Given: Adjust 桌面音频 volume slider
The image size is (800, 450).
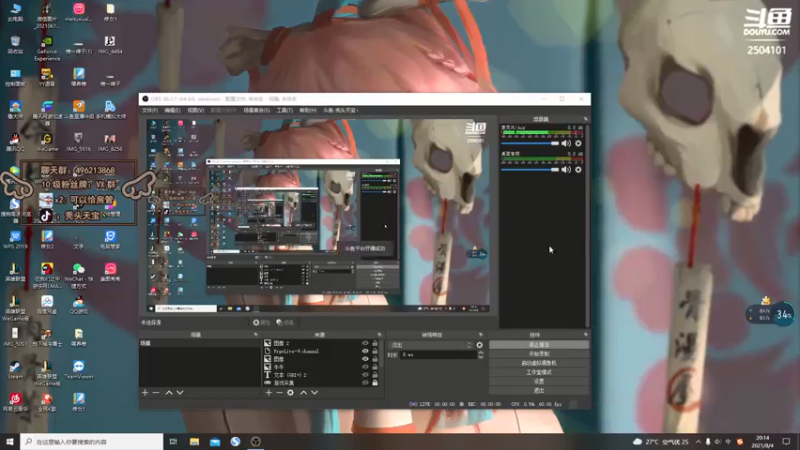Looking at the screenshot, I should point(530,169).
